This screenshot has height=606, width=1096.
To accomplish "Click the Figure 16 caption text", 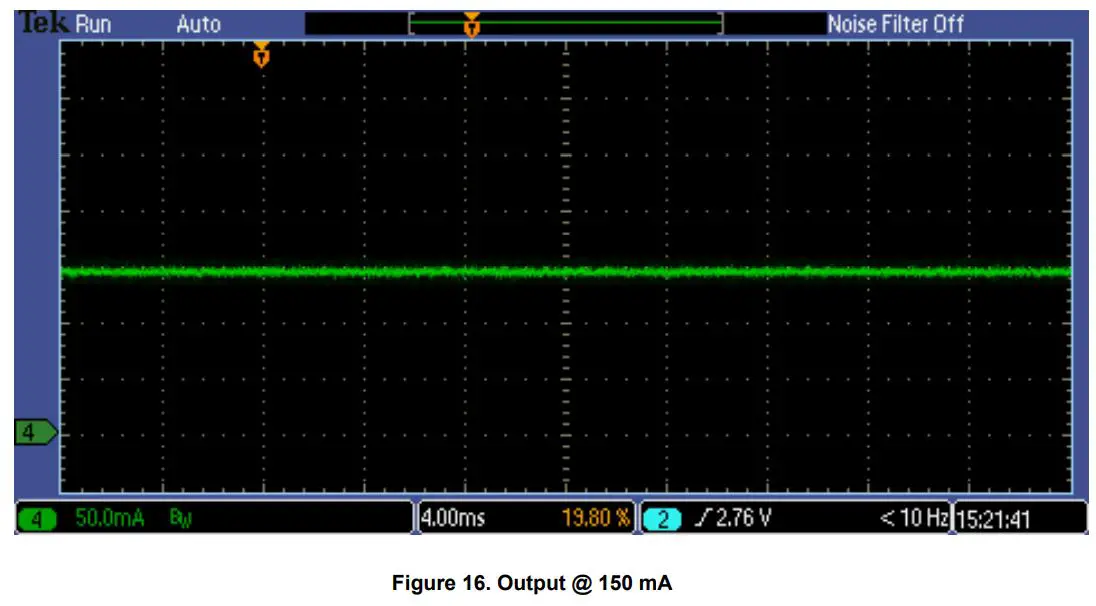I will (x=532, y=583).
